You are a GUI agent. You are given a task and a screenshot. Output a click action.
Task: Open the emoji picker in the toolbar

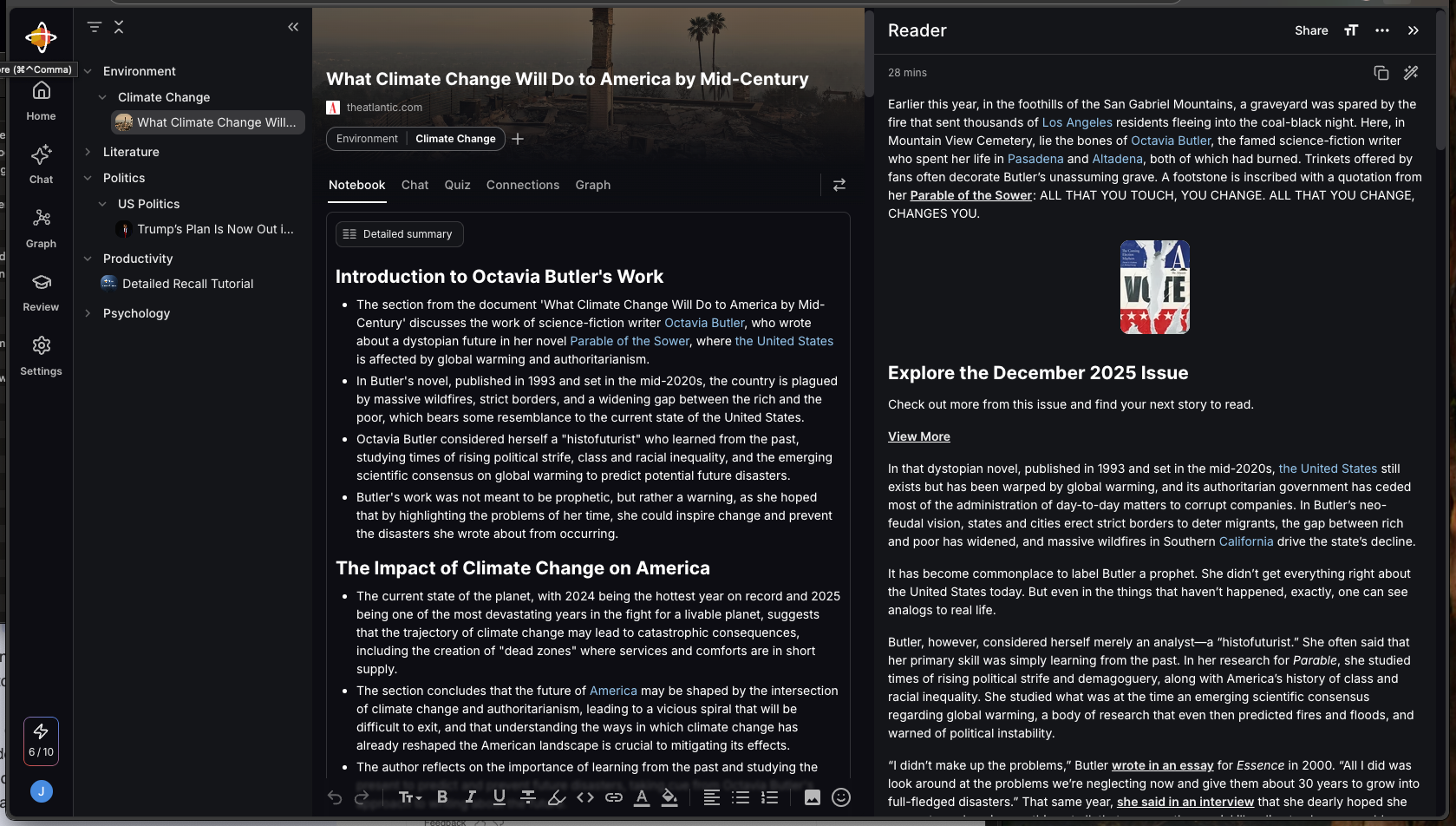(x=840, y=797)
